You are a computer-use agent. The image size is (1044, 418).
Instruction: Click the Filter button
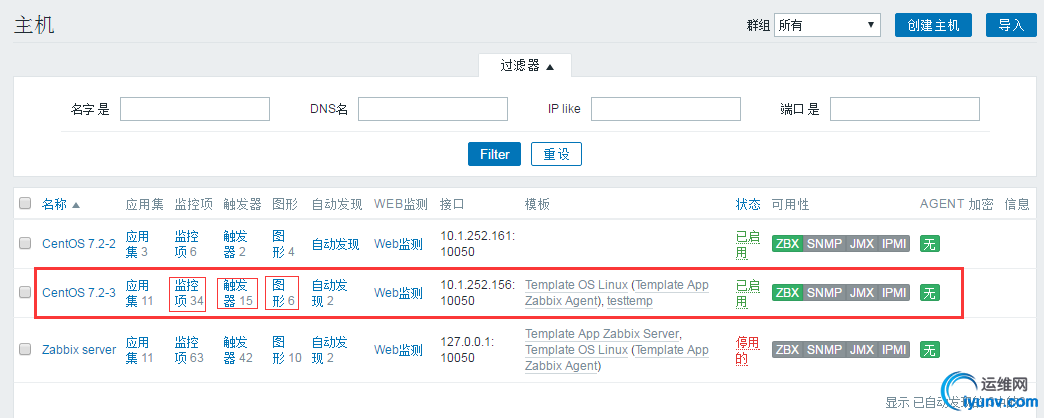[494, 154]
